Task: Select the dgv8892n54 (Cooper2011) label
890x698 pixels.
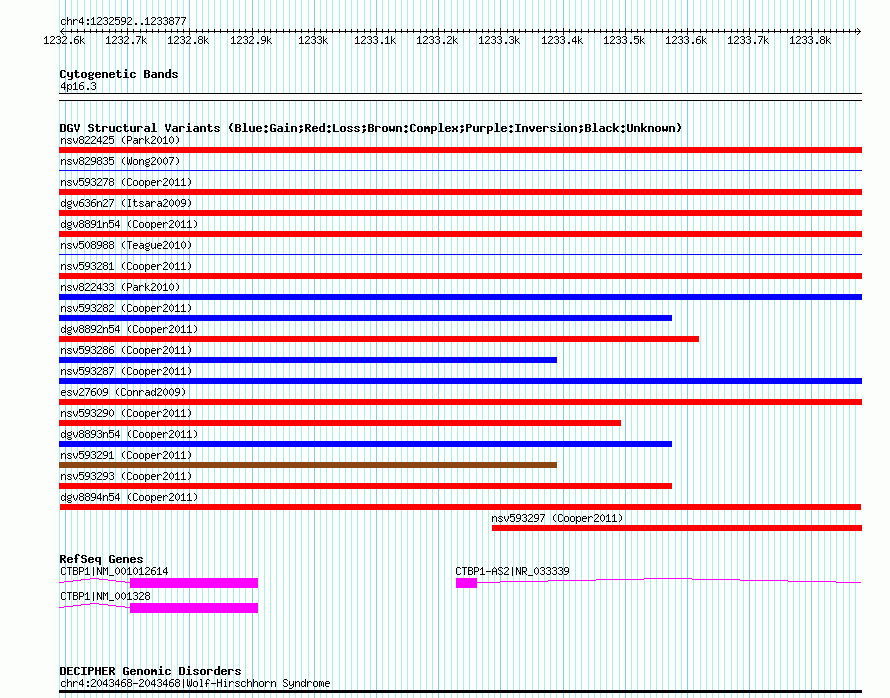Action: pos(129,329)
